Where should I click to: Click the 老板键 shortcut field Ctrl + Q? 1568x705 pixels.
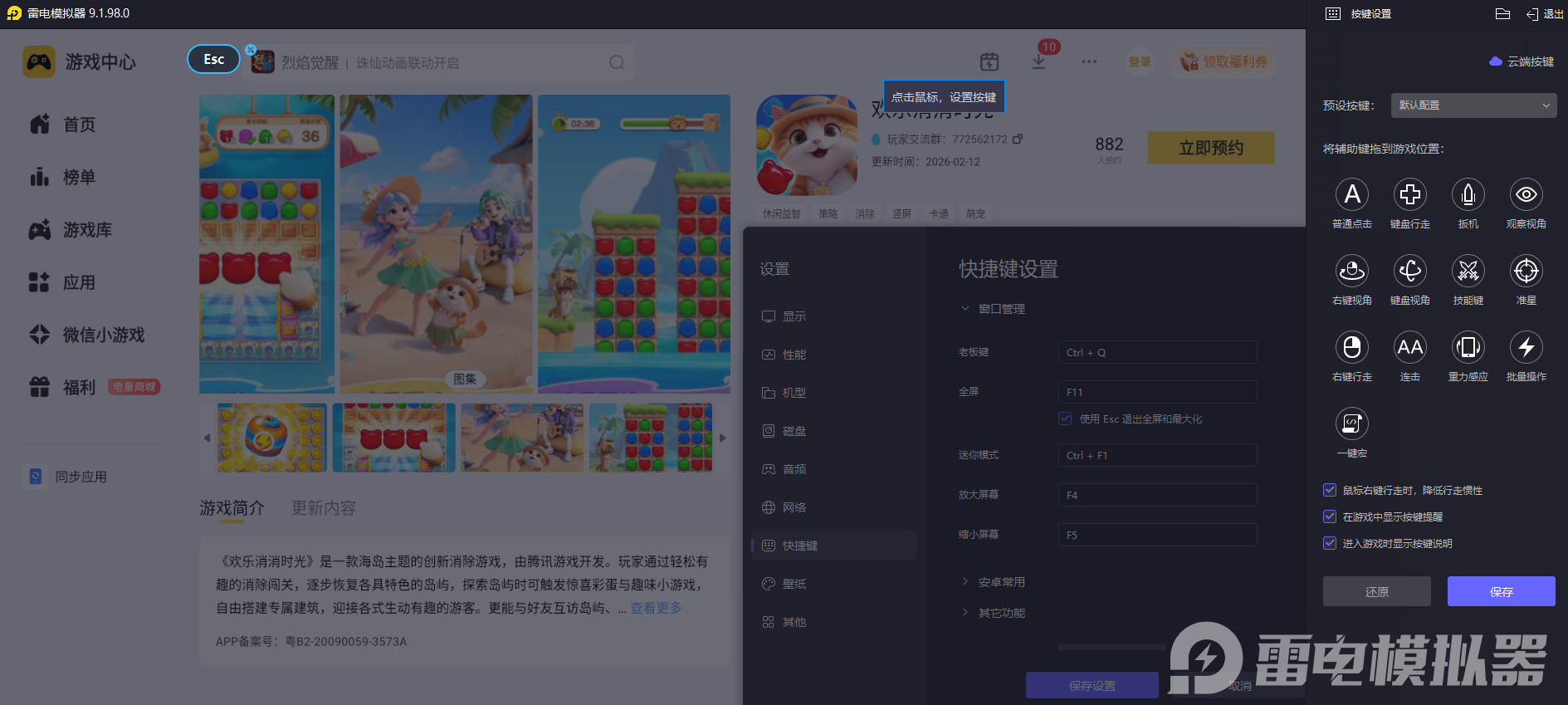tap(1157, 352)
